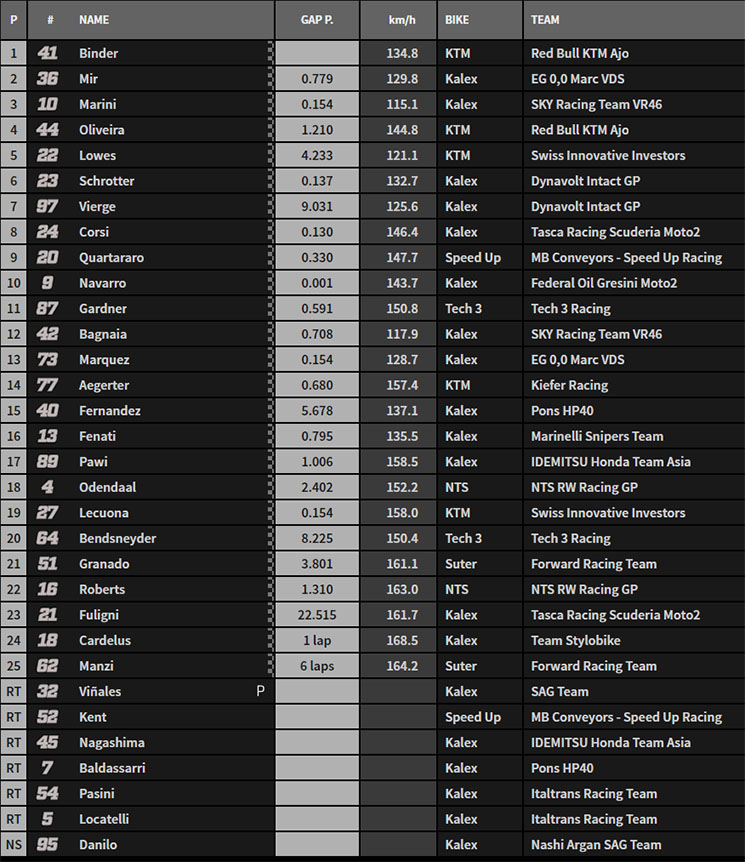Select rider name Mir
Image resolution: width=745 pixels, height=862 pixels.
pos(89,79)
